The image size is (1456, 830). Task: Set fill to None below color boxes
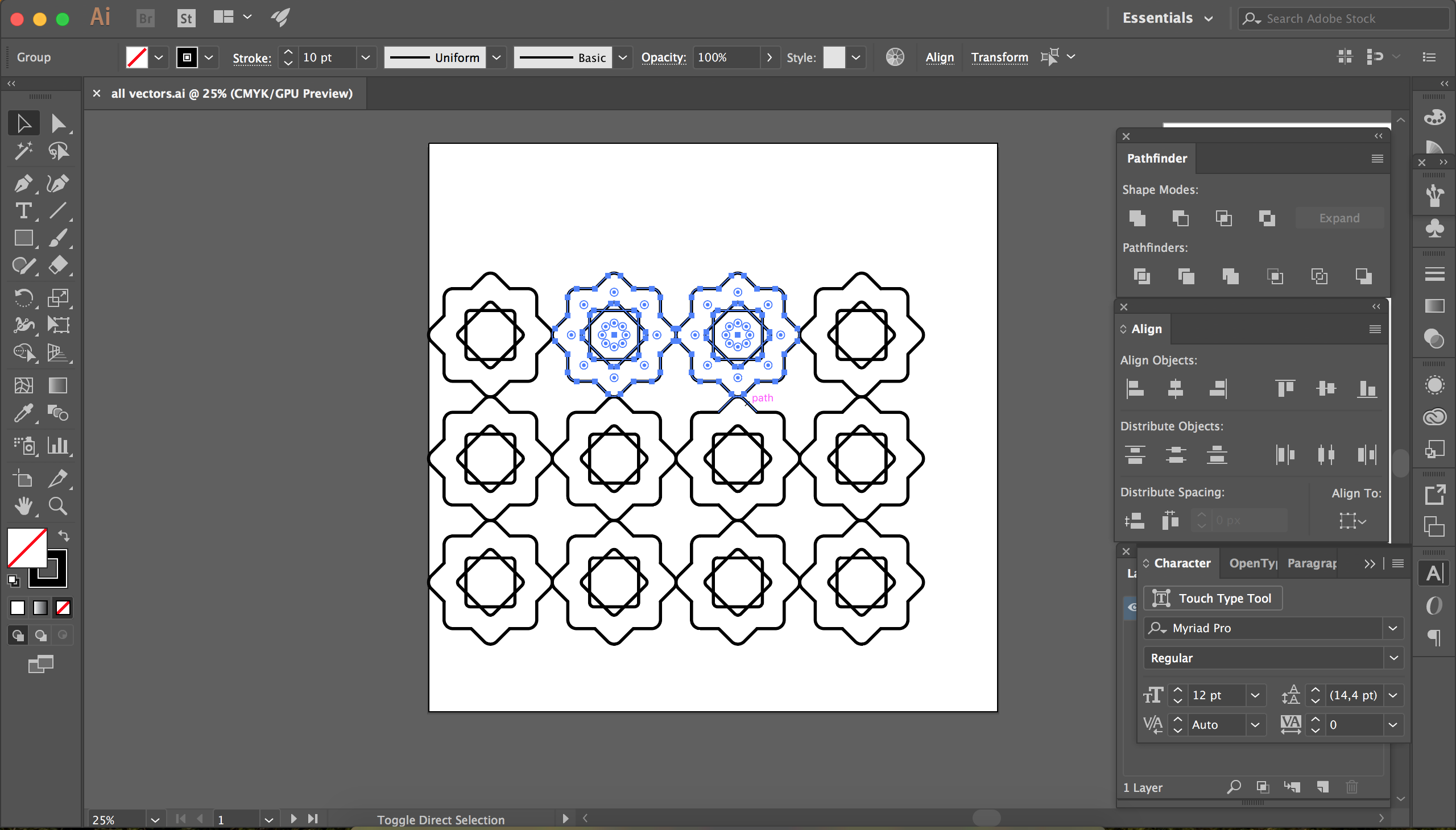tap(63, 608)
